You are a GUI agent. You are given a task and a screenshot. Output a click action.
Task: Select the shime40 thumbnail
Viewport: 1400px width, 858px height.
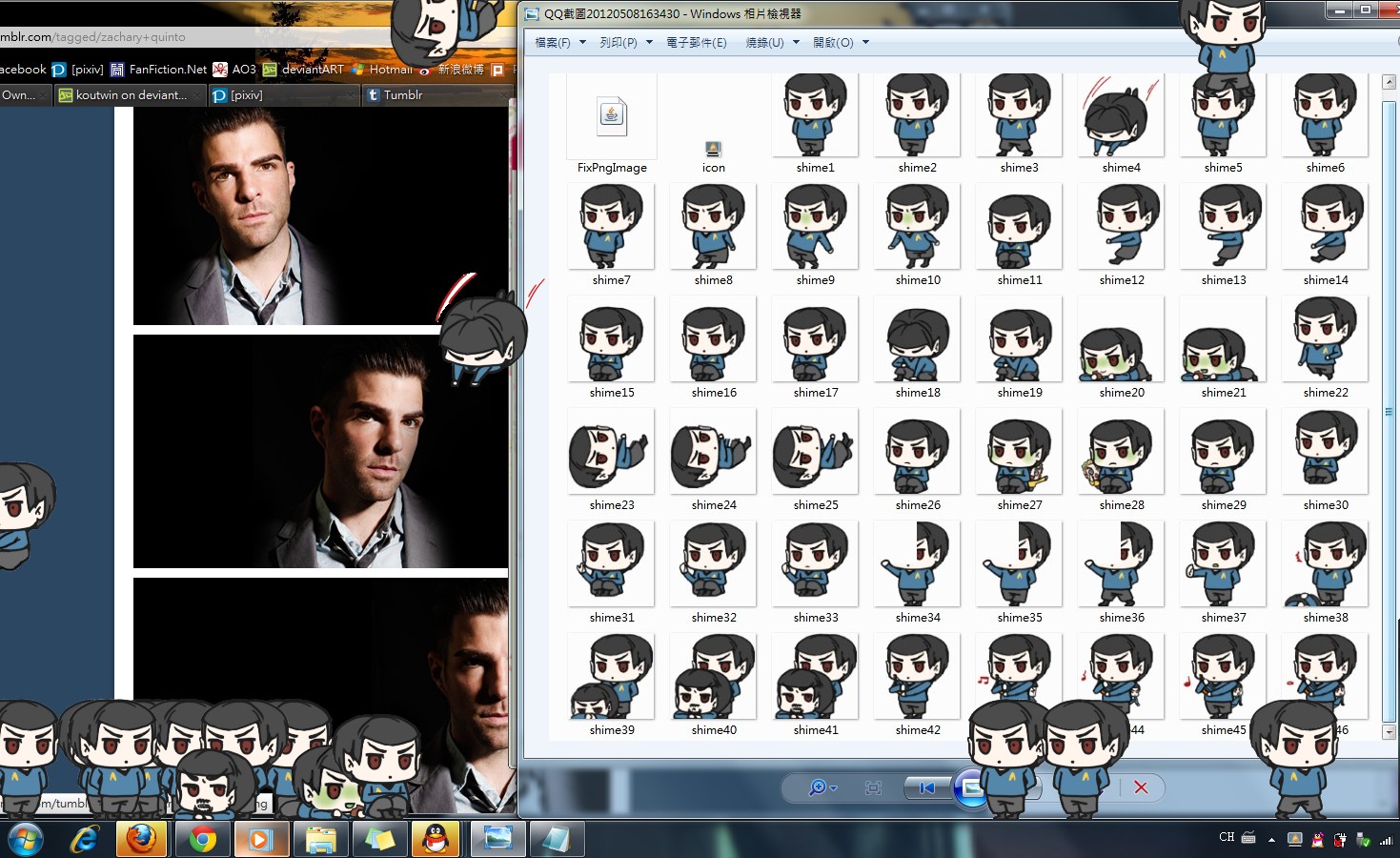[x=713, y=677]
